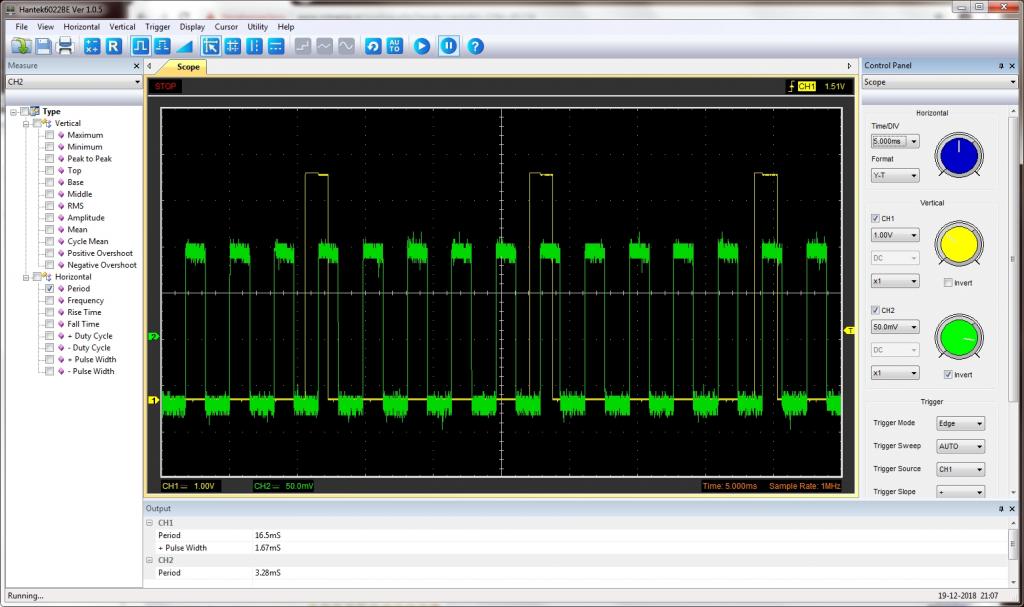Screen dimensions: 1024x607
Task: Click the yellow CH1 vertical knob
Action: (x=959, y=246)
